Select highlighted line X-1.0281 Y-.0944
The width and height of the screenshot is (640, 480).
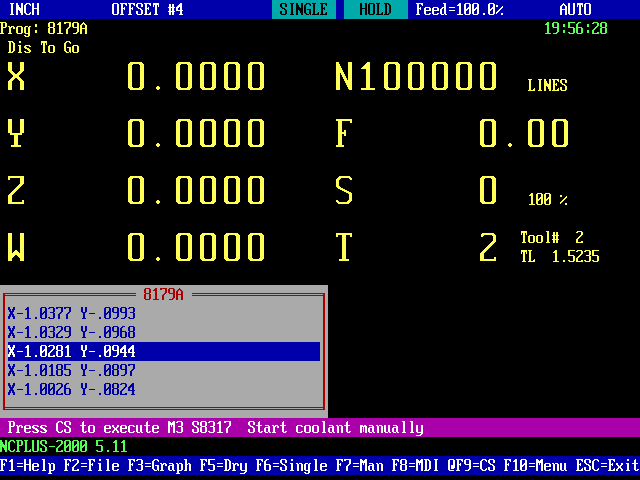[164, 351]
